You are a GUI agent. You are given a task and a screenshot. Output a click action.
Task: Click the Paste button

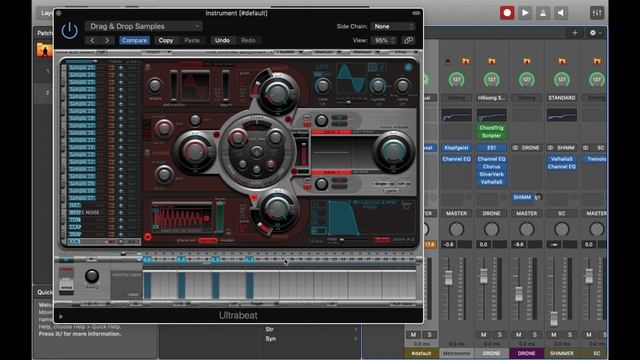[192, 40]
